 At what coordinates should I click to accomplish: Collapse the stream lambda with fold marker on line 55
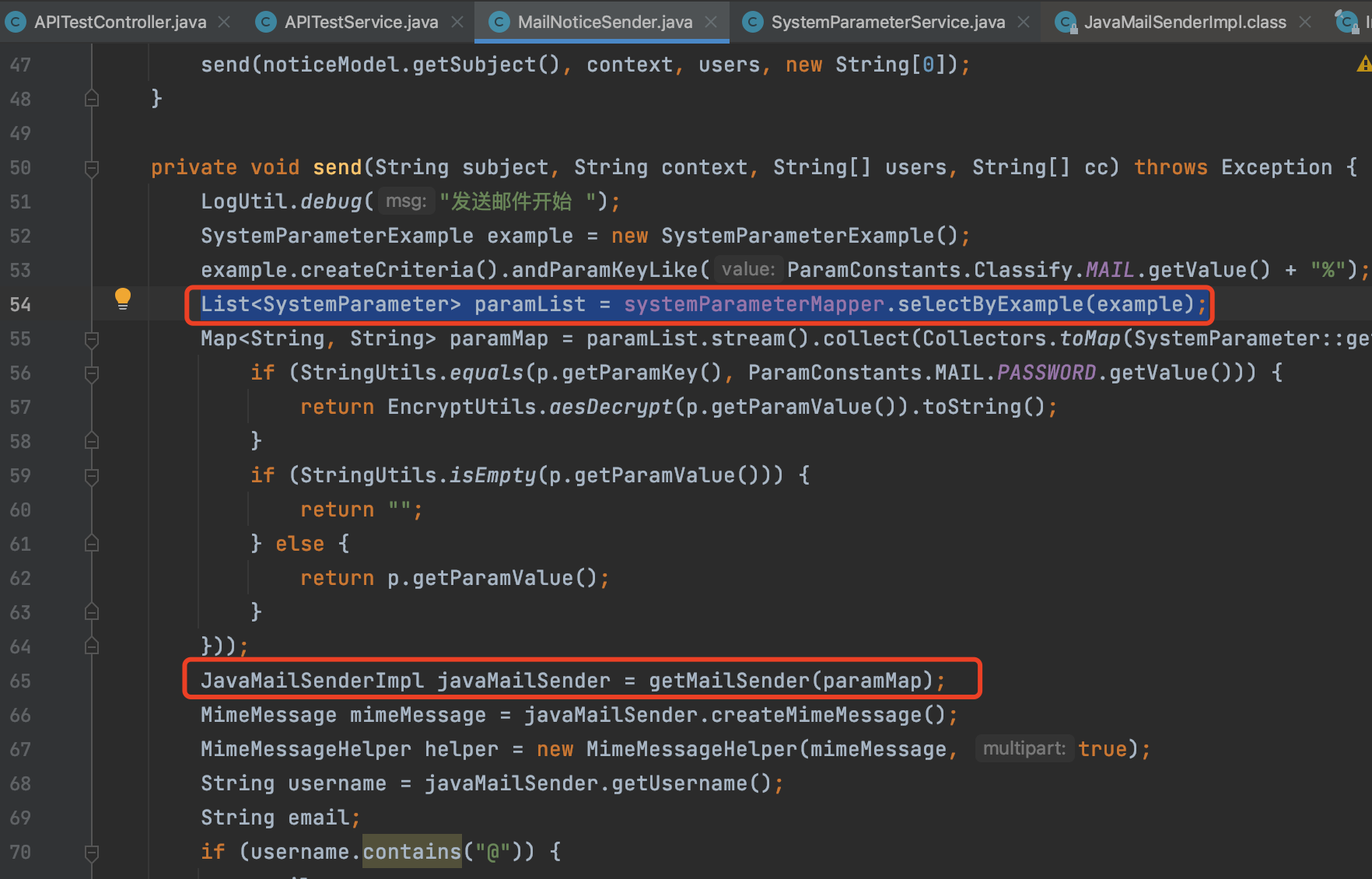point(91,338)
